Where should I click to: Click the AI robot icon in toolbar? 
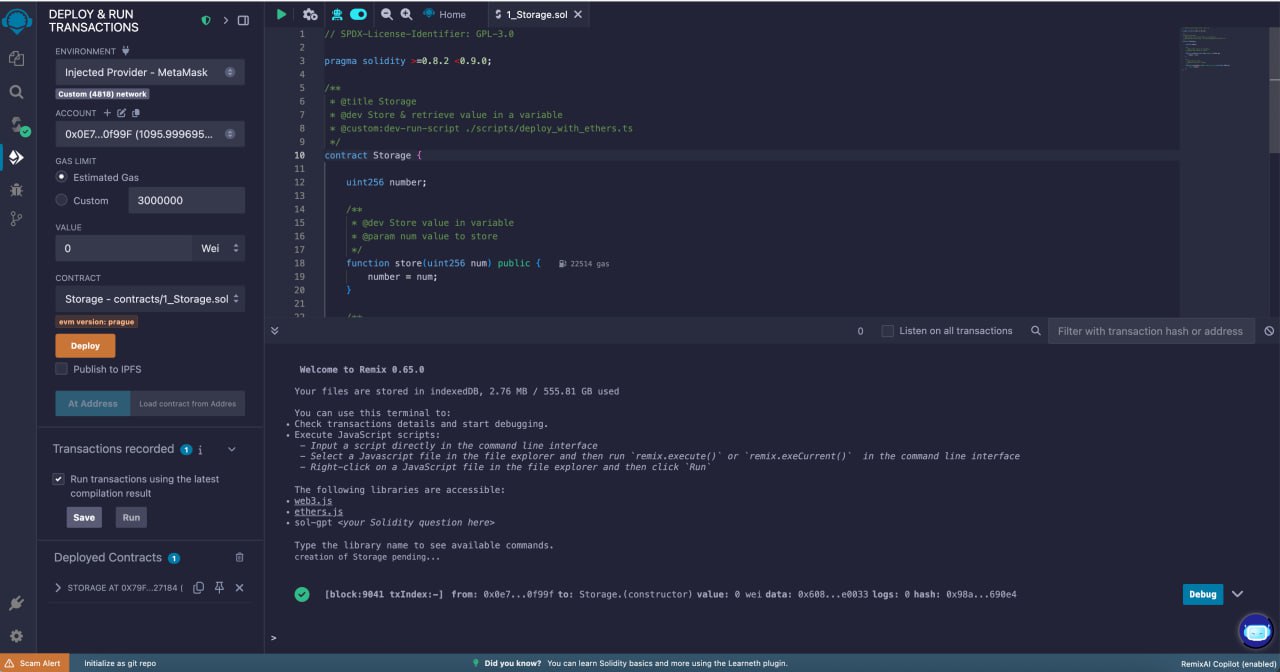(337, 14)
